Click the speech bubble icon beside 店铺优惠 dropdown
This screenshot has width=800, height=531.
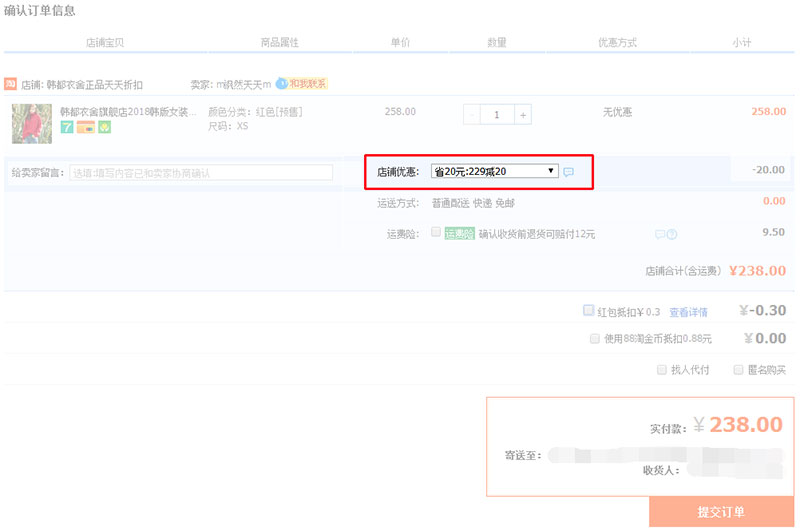point(569,172)
